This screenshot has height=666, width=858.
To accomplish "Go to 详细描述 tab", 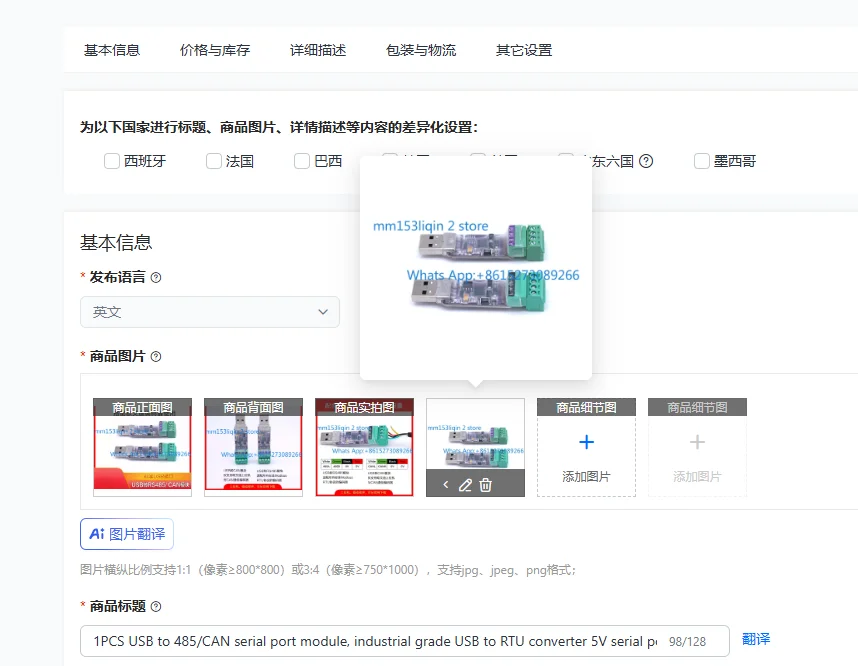I will [318, 50].
